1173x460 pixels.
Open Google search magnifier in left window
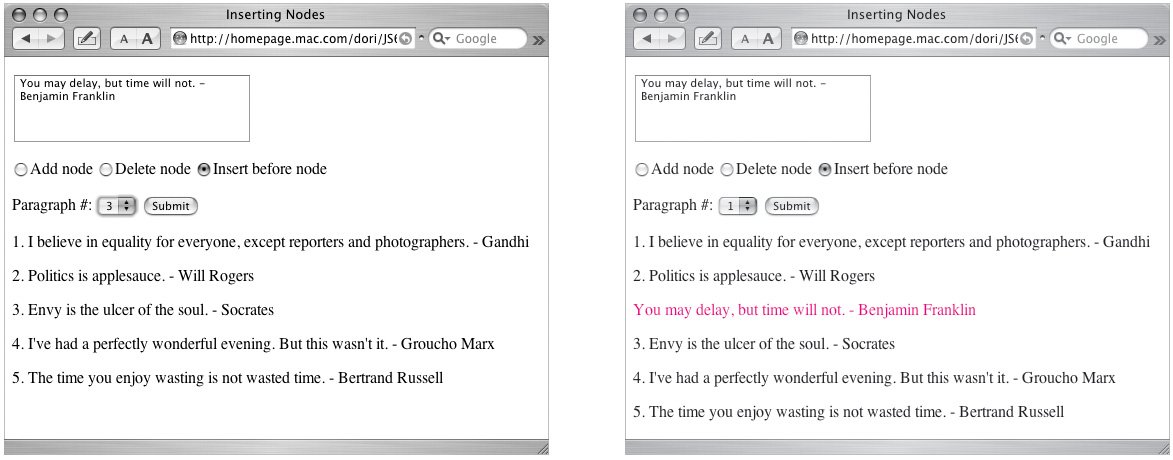[x=441, y=39]
